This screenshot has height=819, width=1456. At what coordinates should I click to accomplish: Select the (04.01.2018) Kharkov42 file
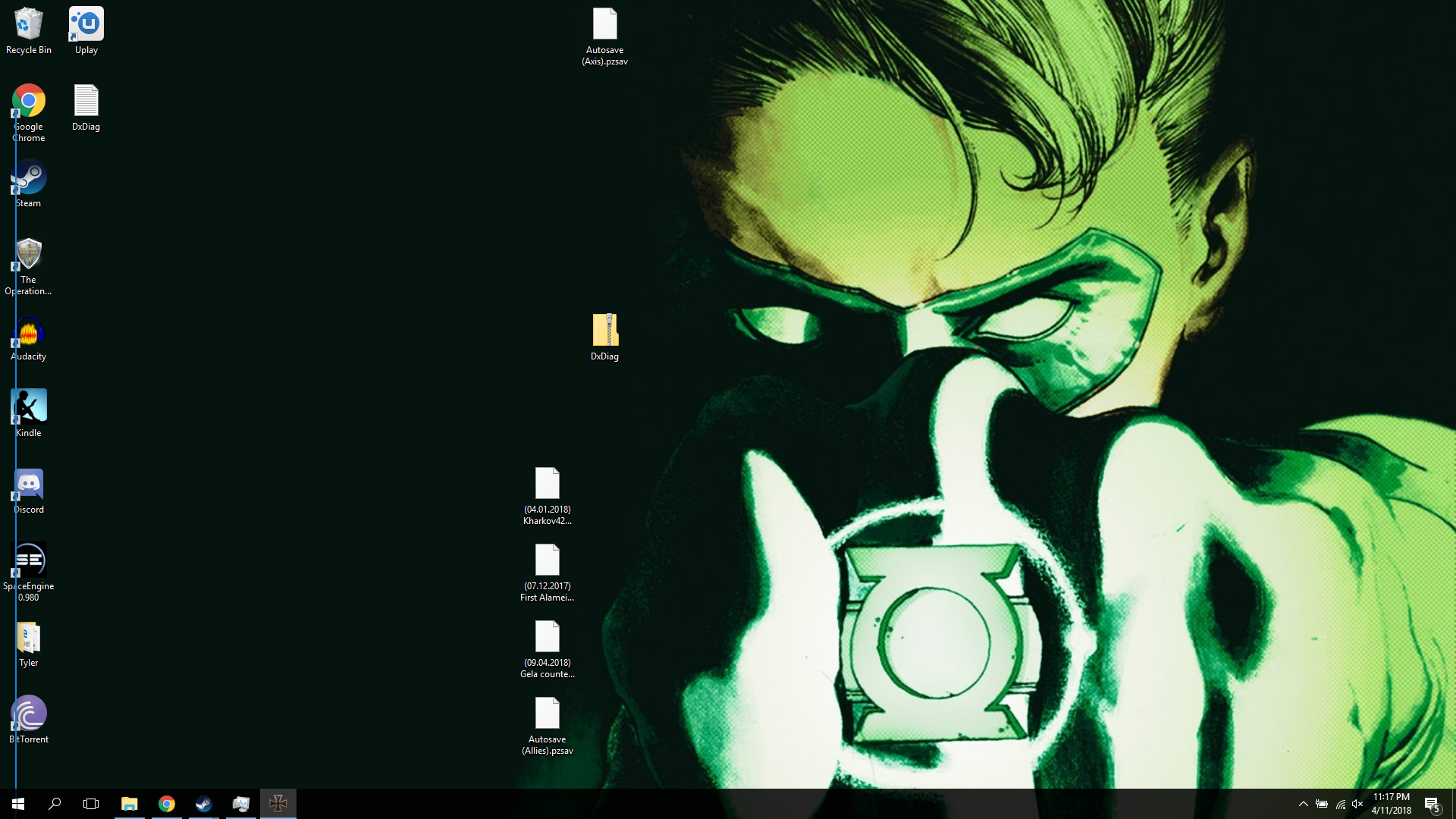click(x=548, y=497)
